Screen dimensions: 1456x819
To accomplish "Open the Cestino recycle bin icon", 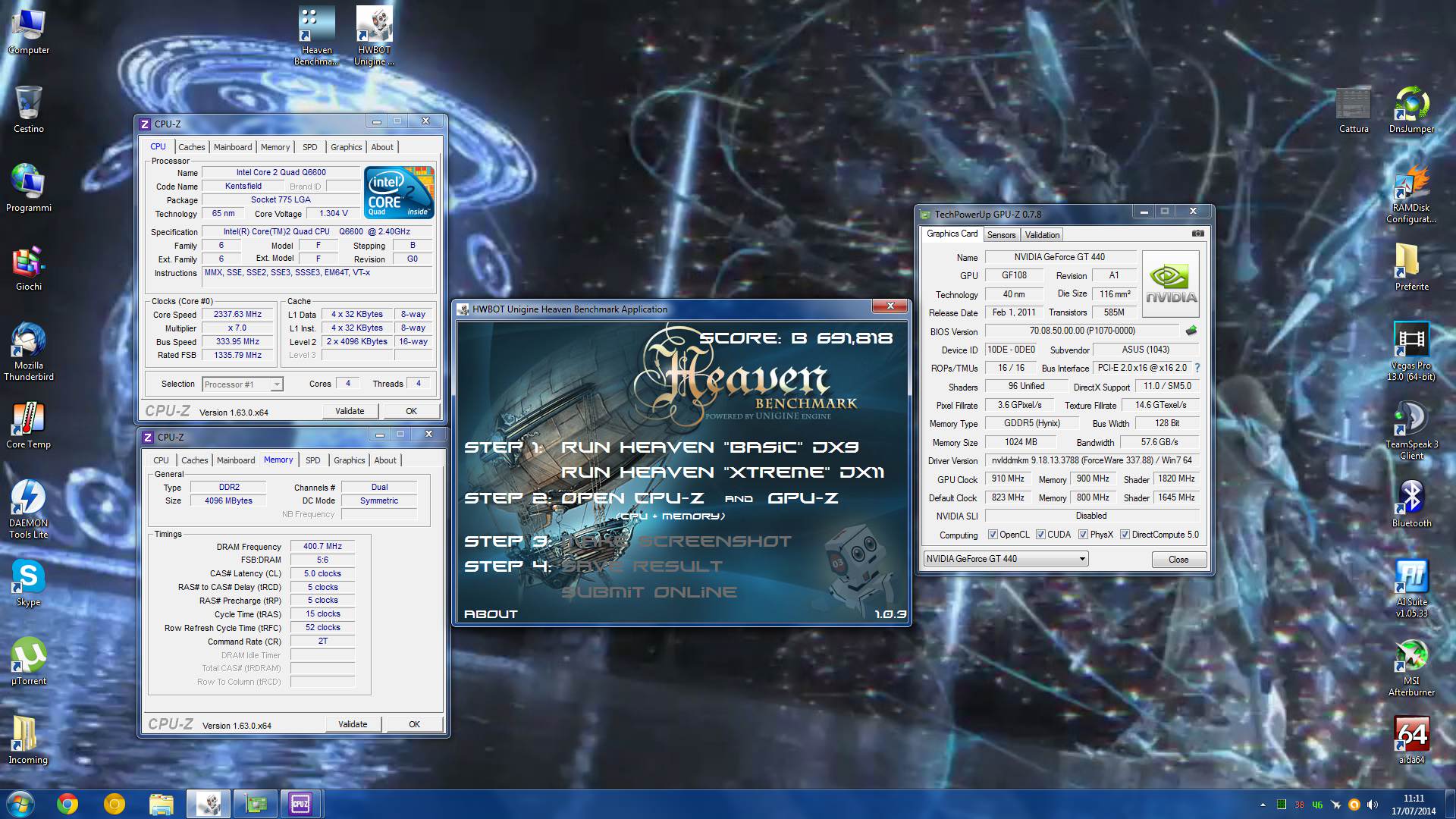I will (28, 109).
